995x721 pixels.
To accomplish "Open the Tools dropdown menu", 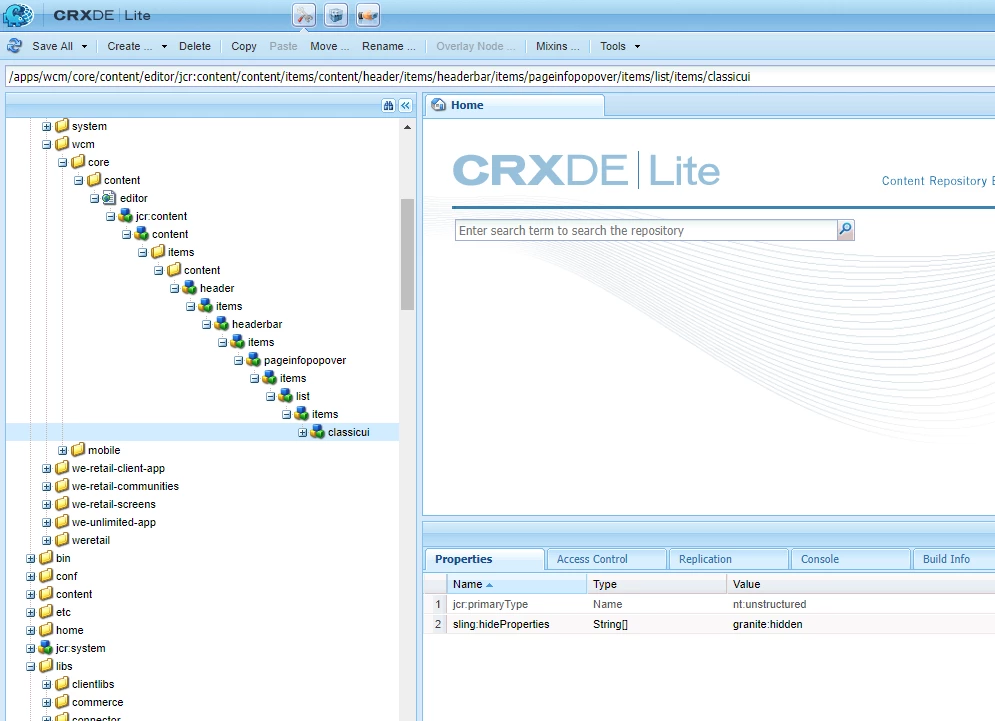I will tap(619, 46).
